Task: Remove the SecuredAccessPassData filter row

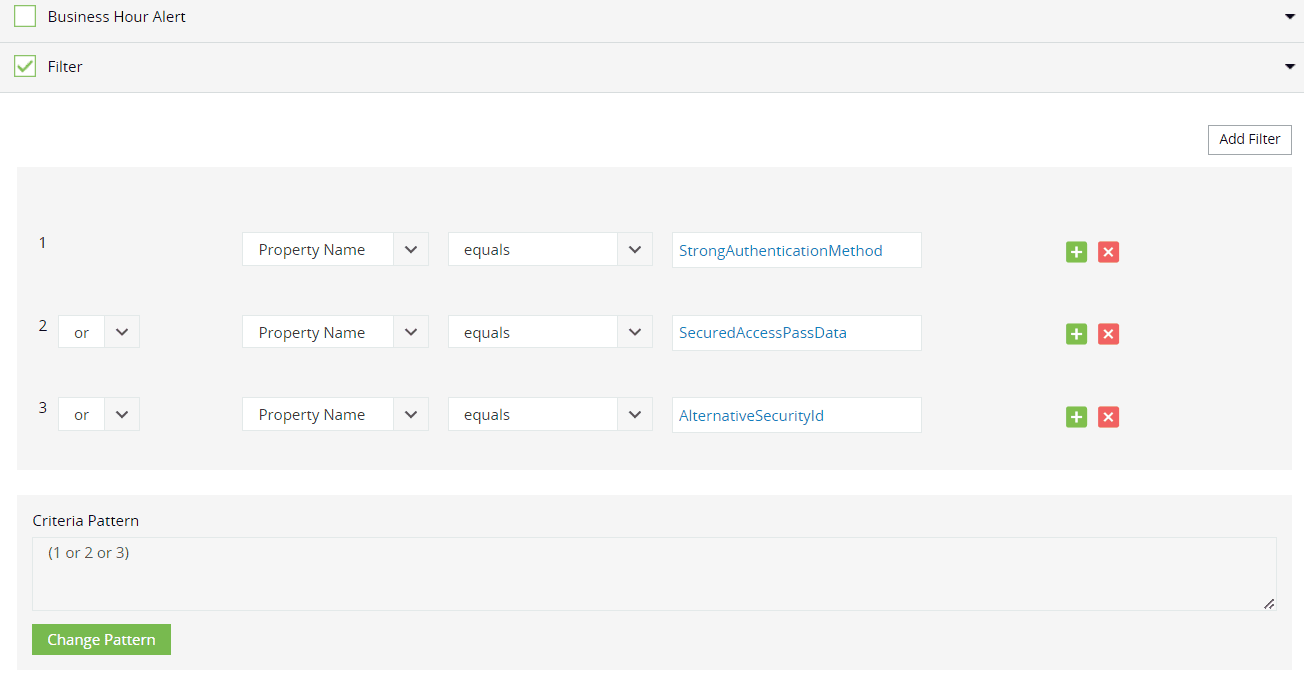Action: [1108, 334]
